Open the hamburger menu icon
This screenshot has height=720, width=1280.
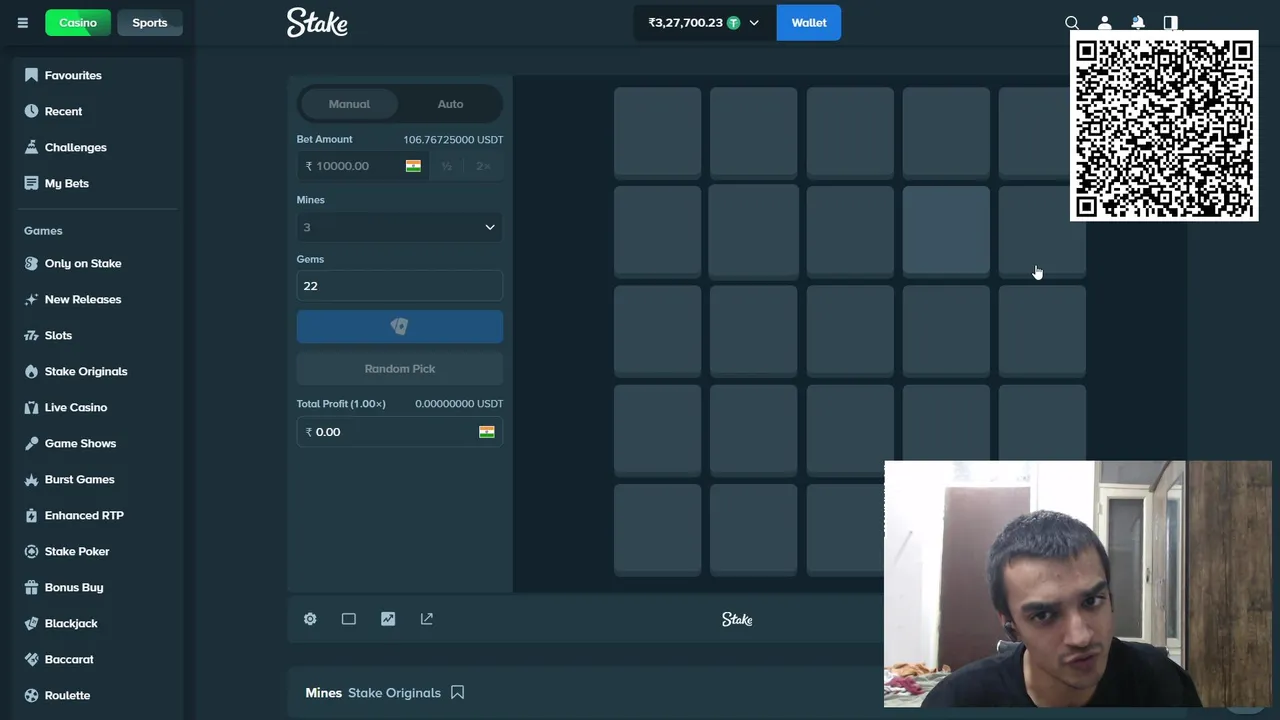coord(22,23)
